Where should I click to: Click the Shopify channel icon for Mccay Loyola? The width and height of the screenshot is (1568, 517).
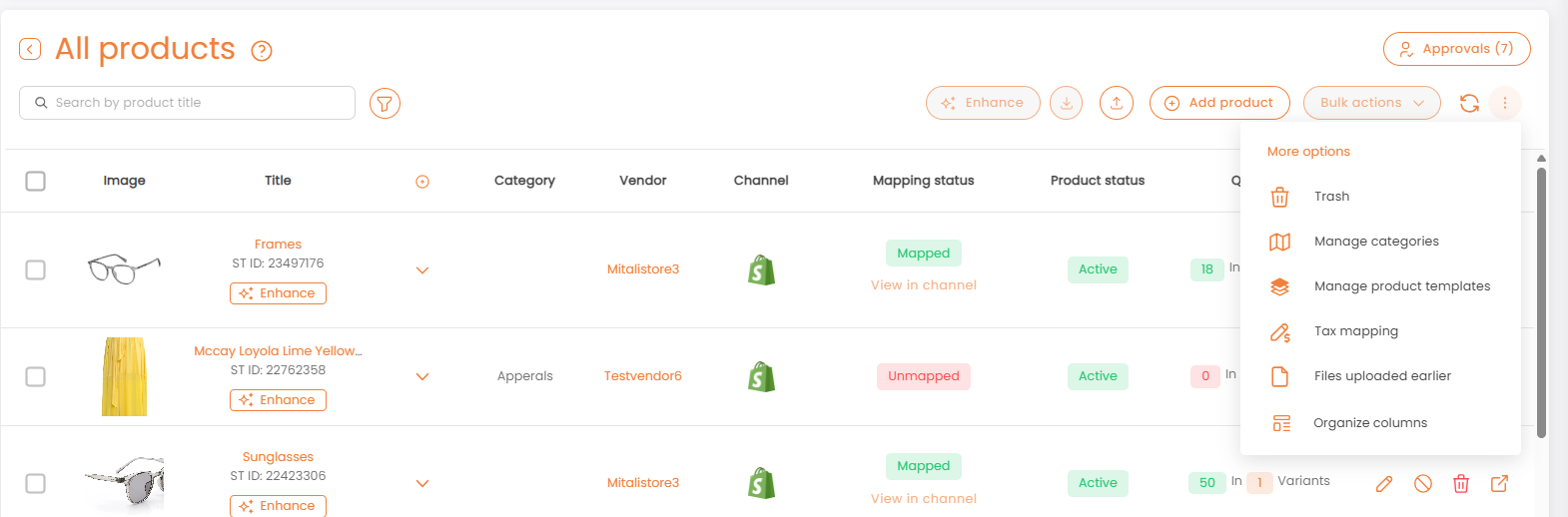762,376
